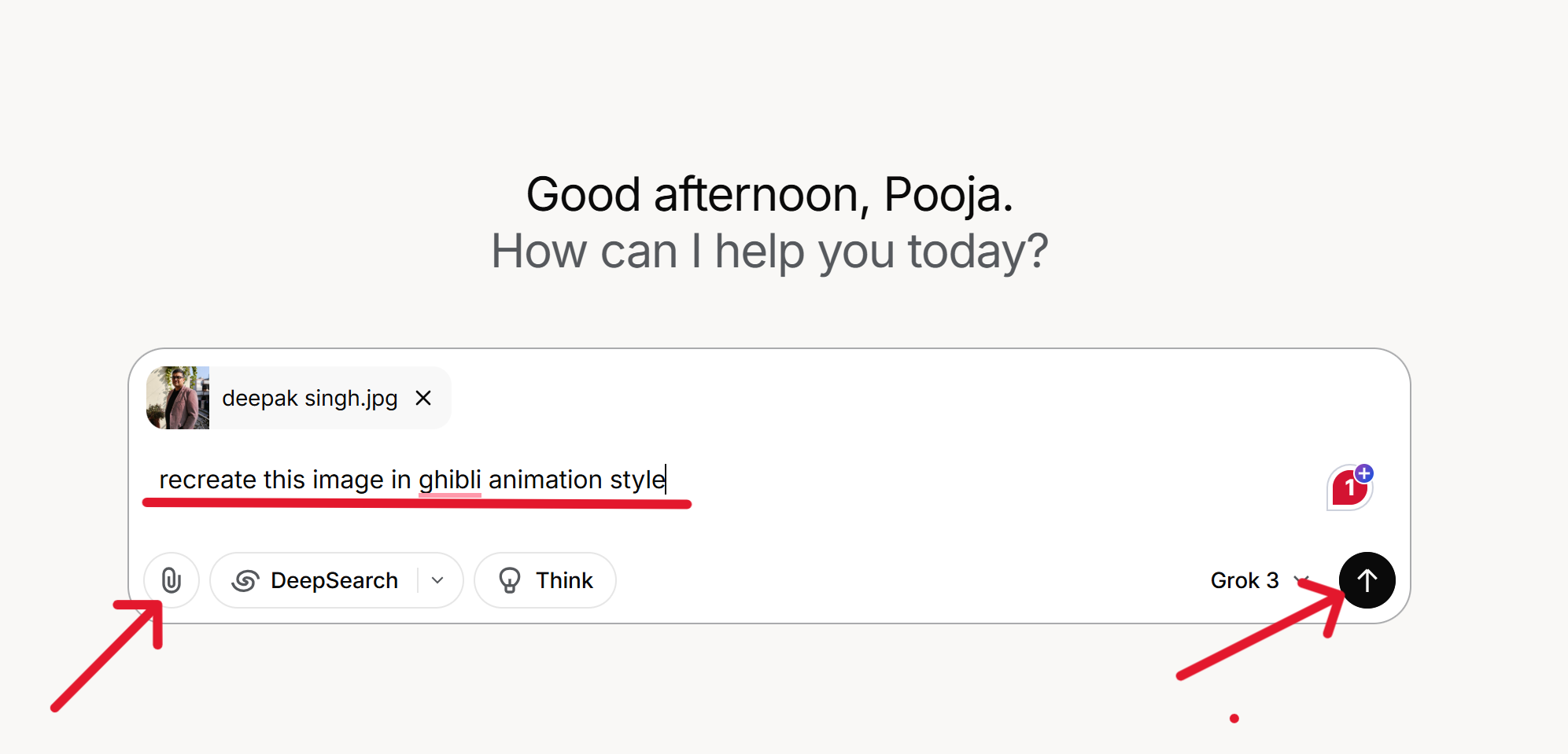Open the deepak singh.jpg photo thumbnail
Viewport: 1568px width, 754px height.
(x=178, y=398)
